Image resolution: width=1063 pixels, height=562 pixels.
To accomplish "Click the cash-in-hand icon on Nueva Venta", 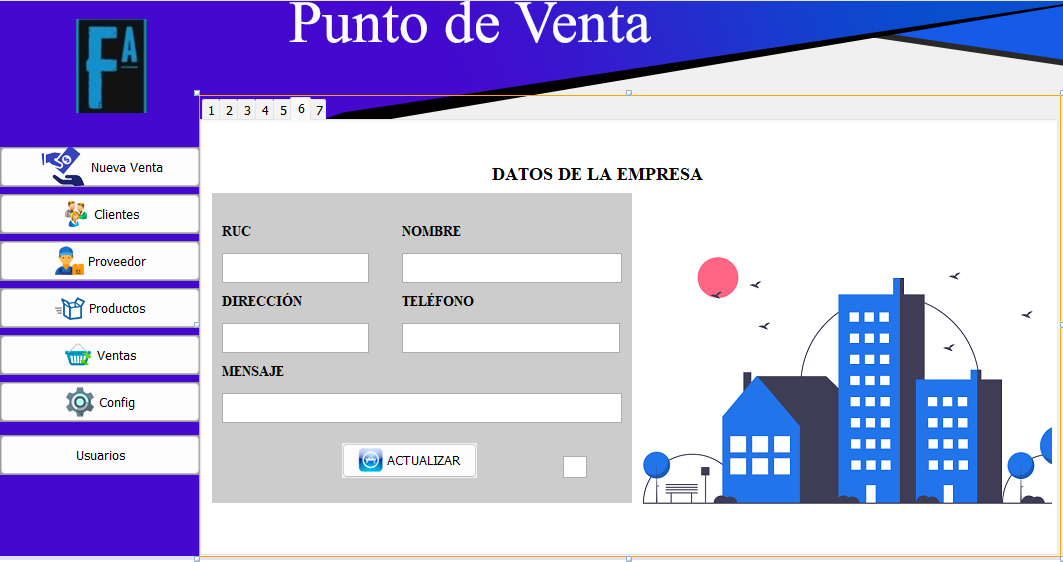I will pos(63,167).
